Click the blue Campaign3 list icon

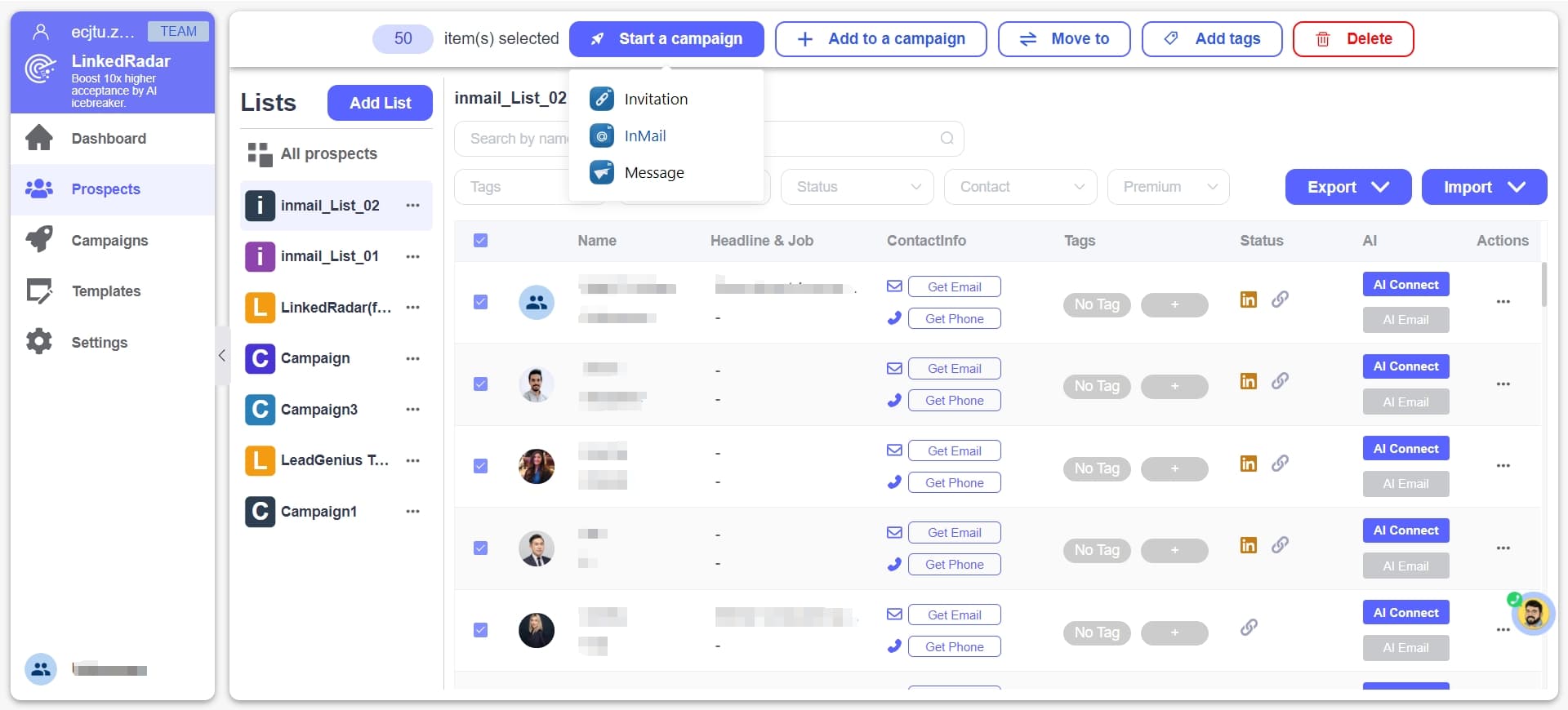(x=260, y=409)
